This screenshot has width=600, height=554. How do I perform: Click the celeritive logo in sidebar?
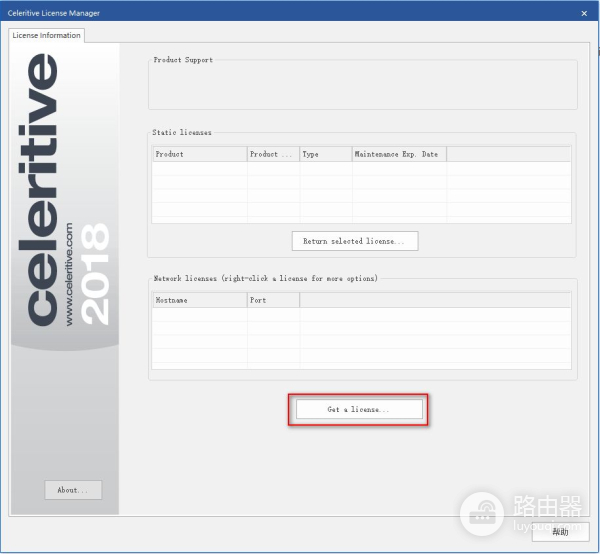[44, 190]
